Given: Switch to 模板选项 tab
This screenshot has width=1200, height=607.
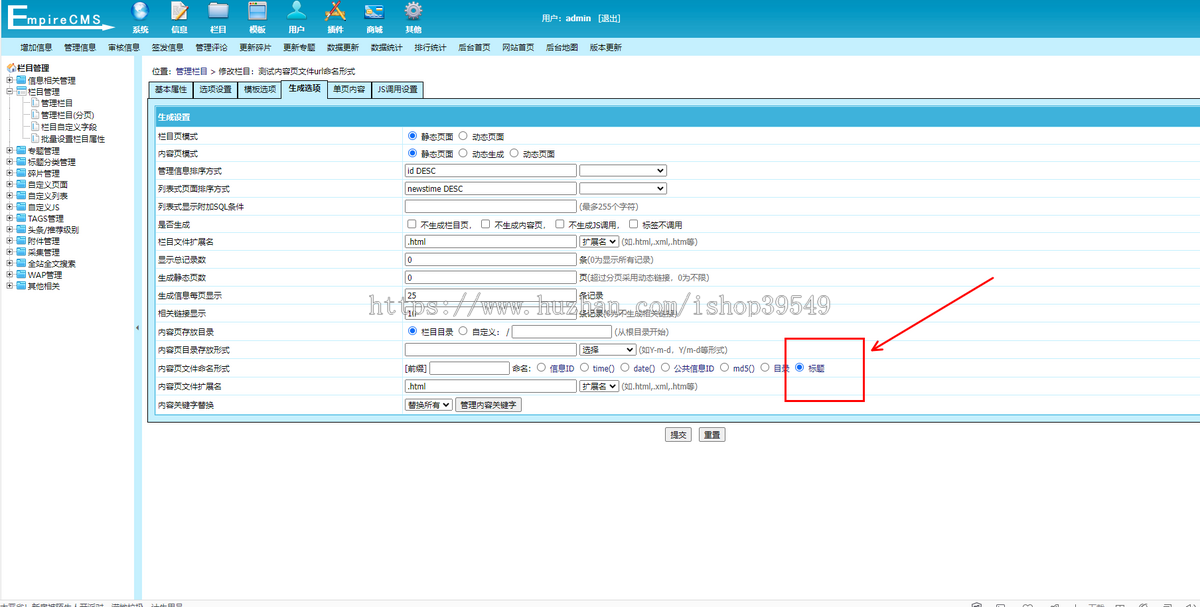Looking at the screenshot, I should (259, 90).
